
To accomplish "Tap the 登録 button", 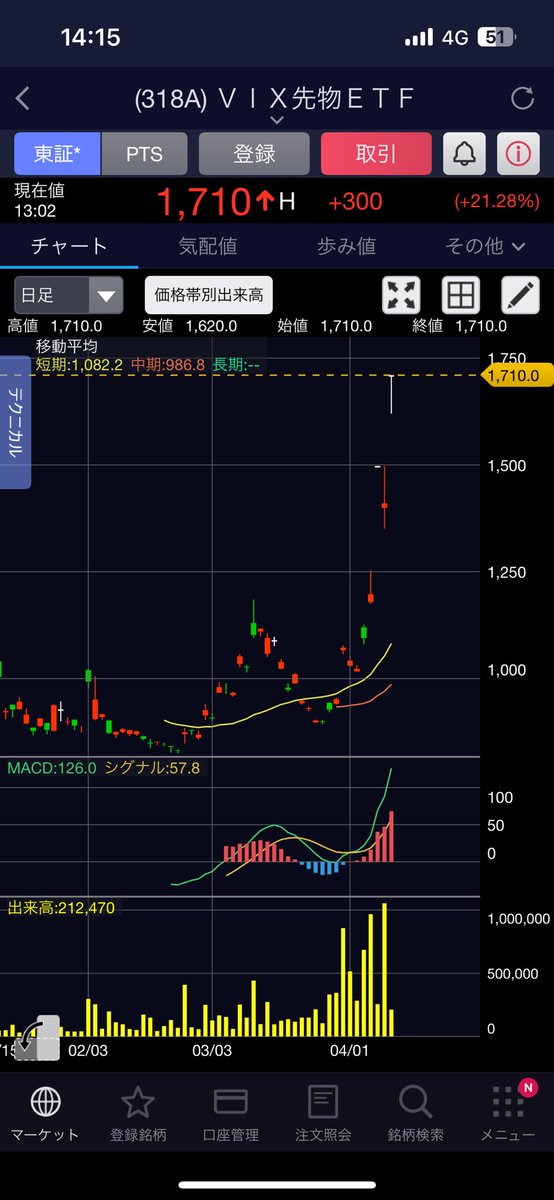I will [x=254, y=155].
